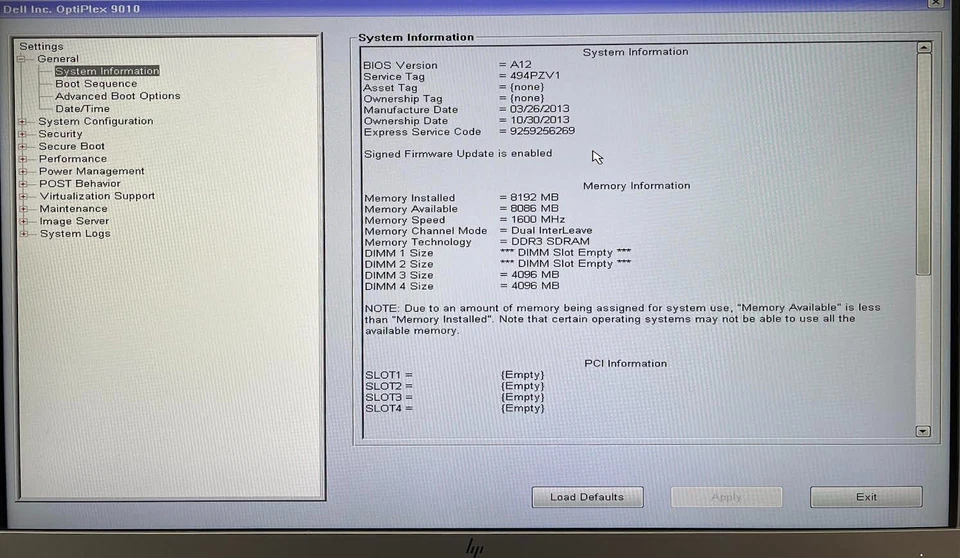Select Secure Boot category label
The width and height of the screenshot is (960, 558).
tap(72, 146)
